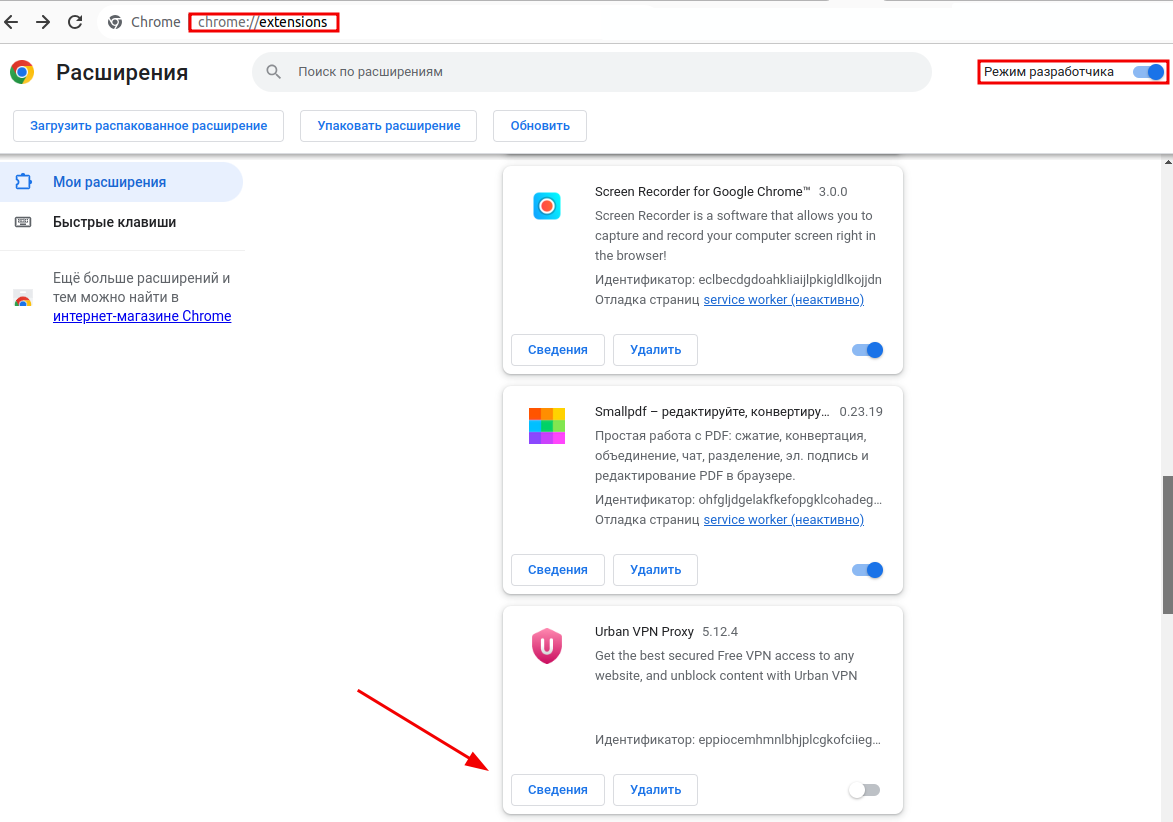Click the puzzle icon beside Мои расширения
This screenshot has height=822, width=1173.
tap(23, 182)
